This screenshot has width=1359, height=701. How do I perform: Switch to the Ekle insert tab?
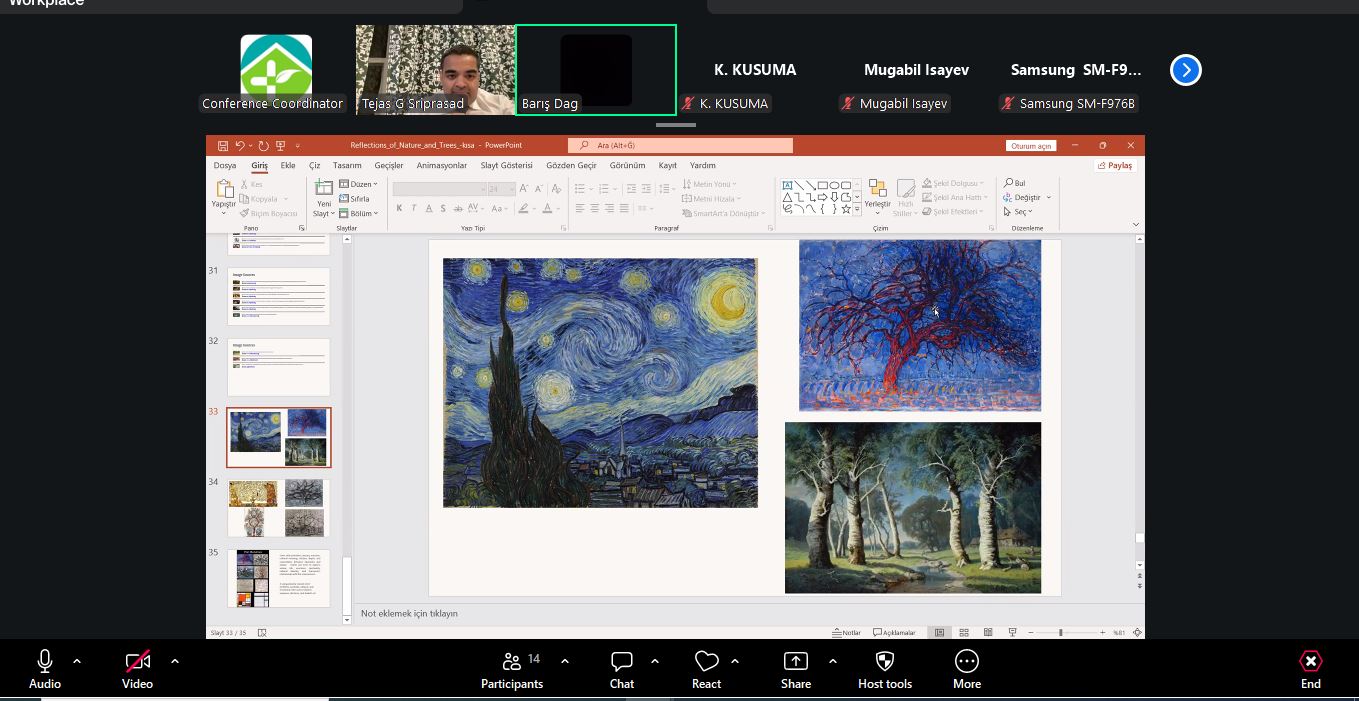tap(288, 165)
